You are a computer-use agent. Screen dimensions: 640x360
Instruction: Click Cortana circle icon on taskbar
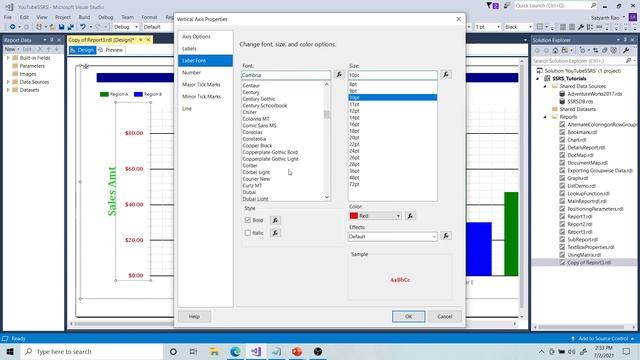[x=173, y=351]
